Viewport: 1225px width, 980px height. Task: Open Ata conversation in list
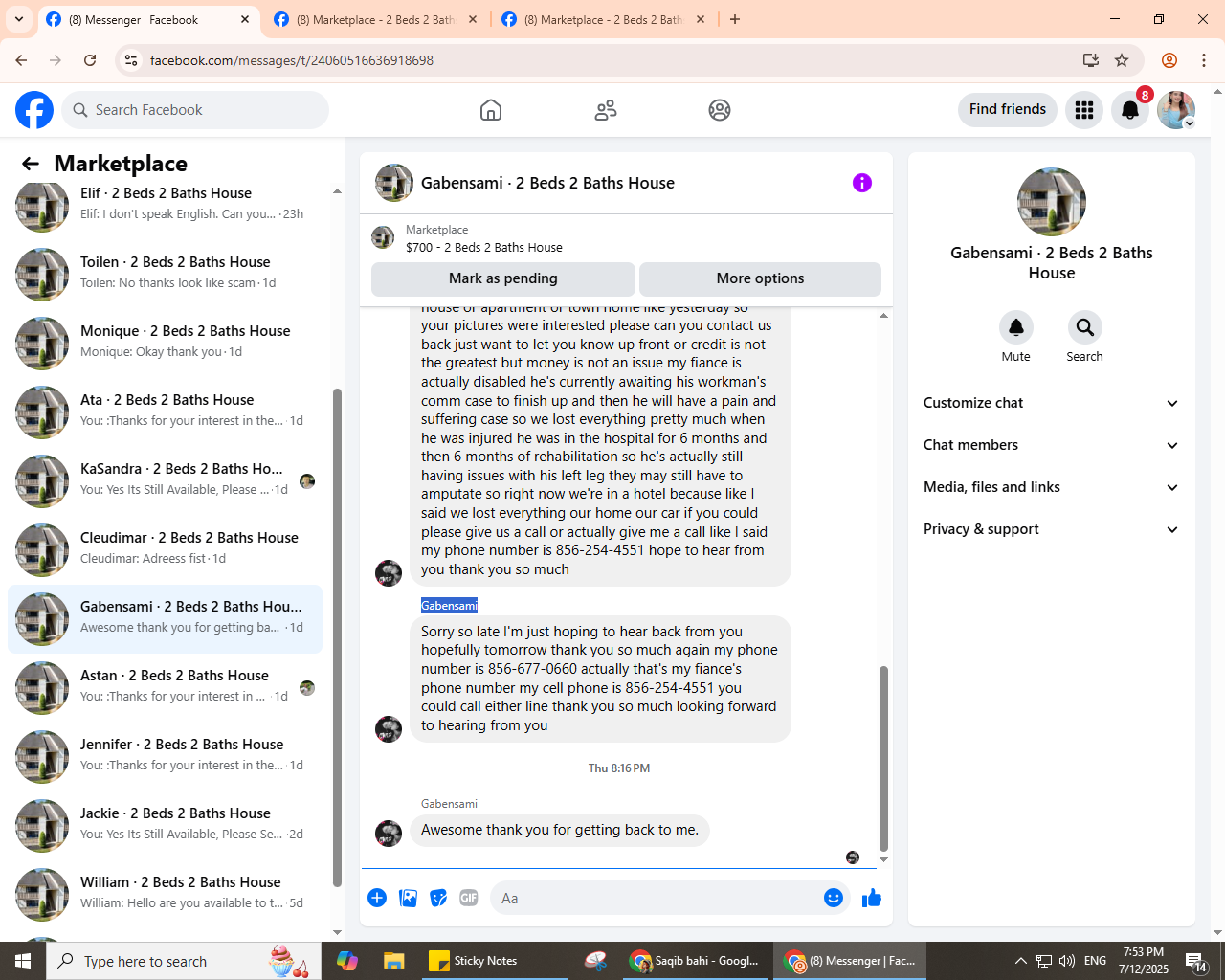tap(165, 412)
